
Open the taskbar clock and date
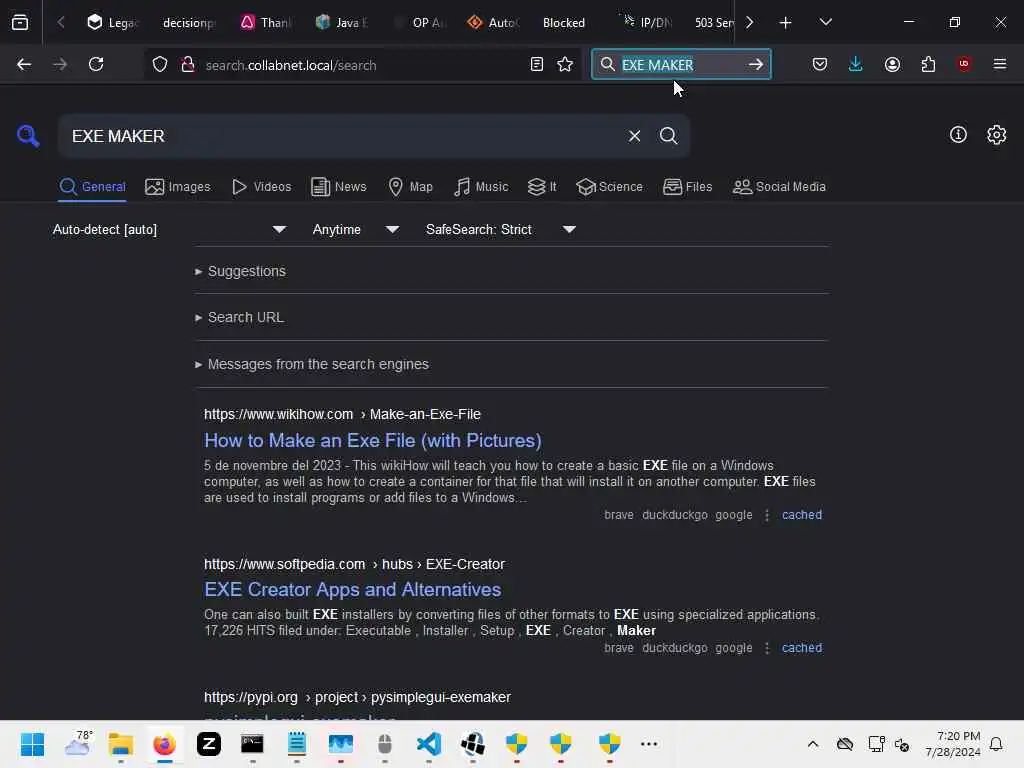pos(953,744)
